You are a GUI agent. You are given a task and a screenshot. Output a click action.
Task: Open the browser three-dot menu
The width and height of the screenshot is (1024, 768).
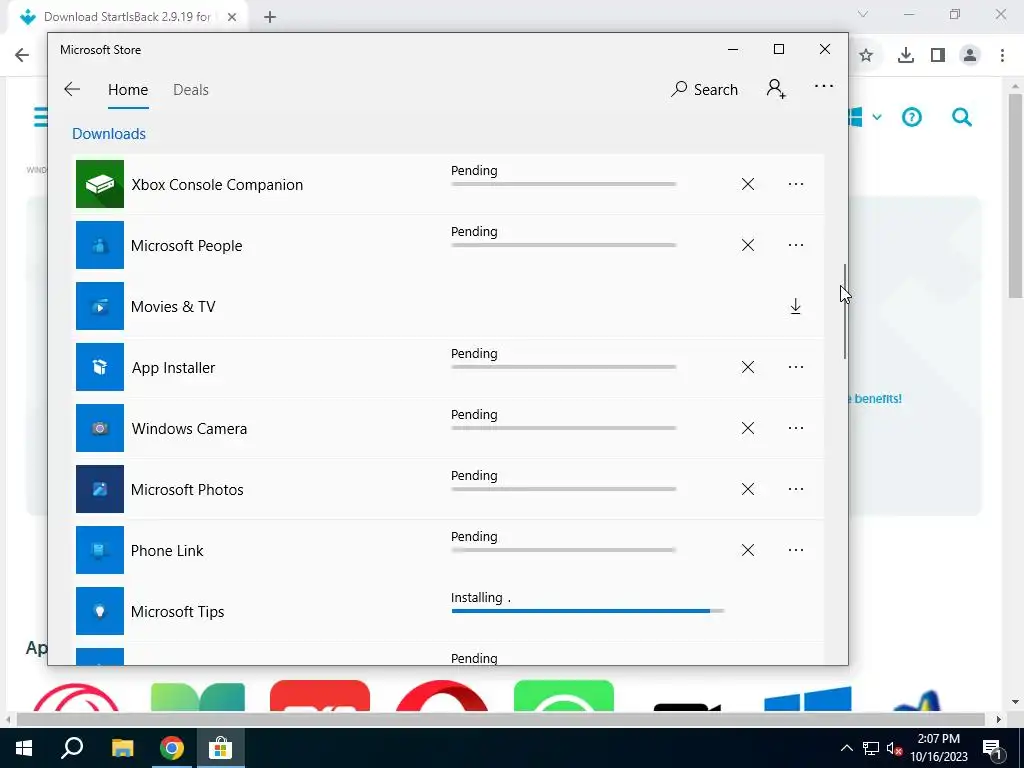(1002, 55)
